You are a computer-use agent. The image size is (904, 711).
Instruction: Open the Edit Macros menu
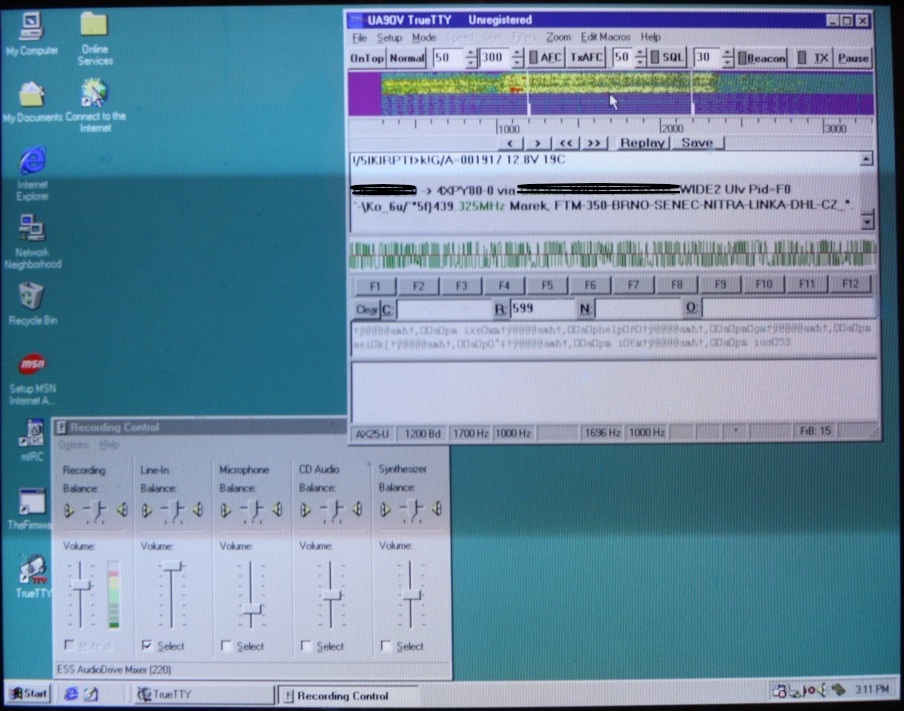605,37
